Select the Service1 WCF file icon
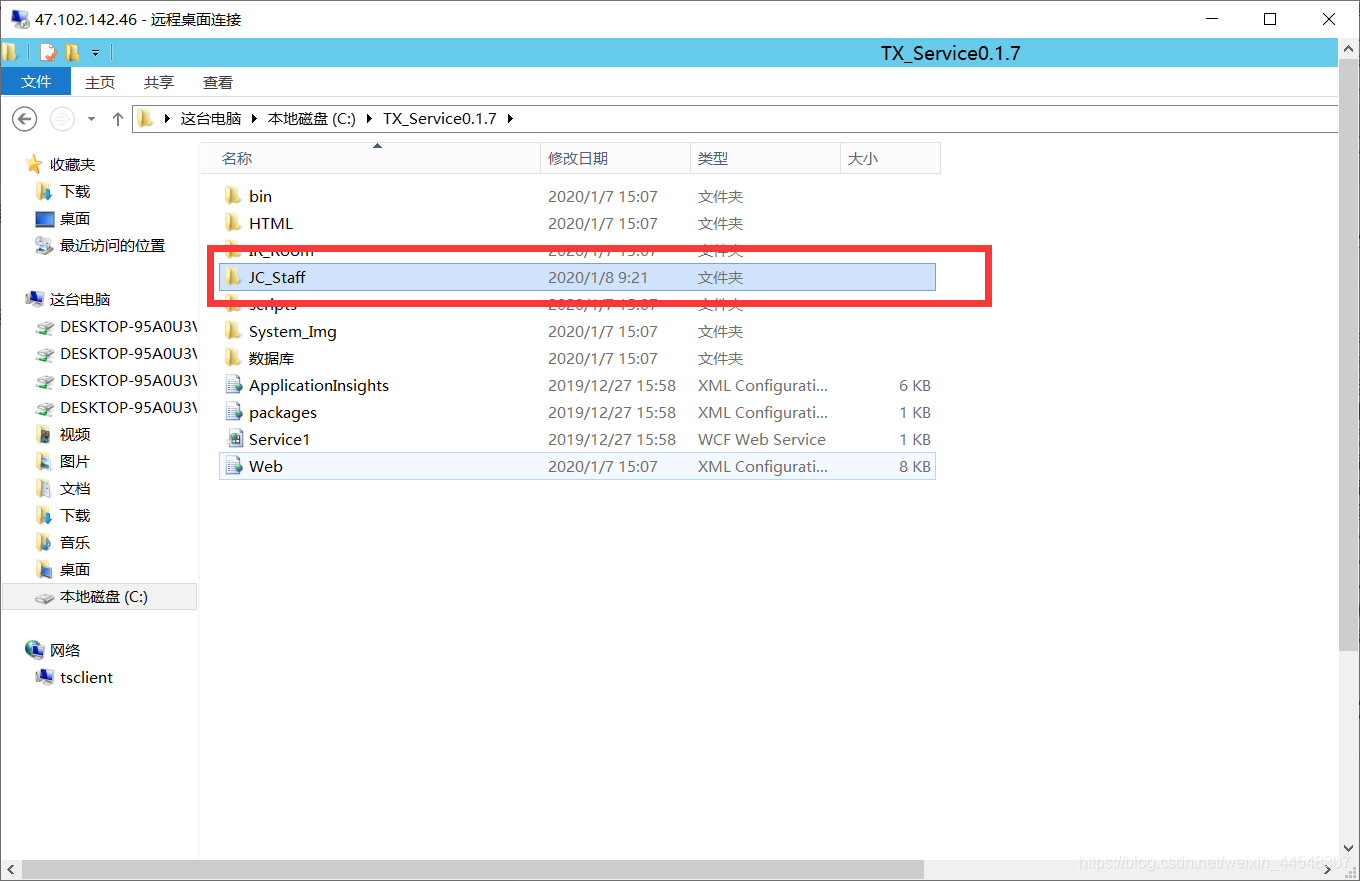The height and width of the screenshot is (881, 1360). click(233, 439)
